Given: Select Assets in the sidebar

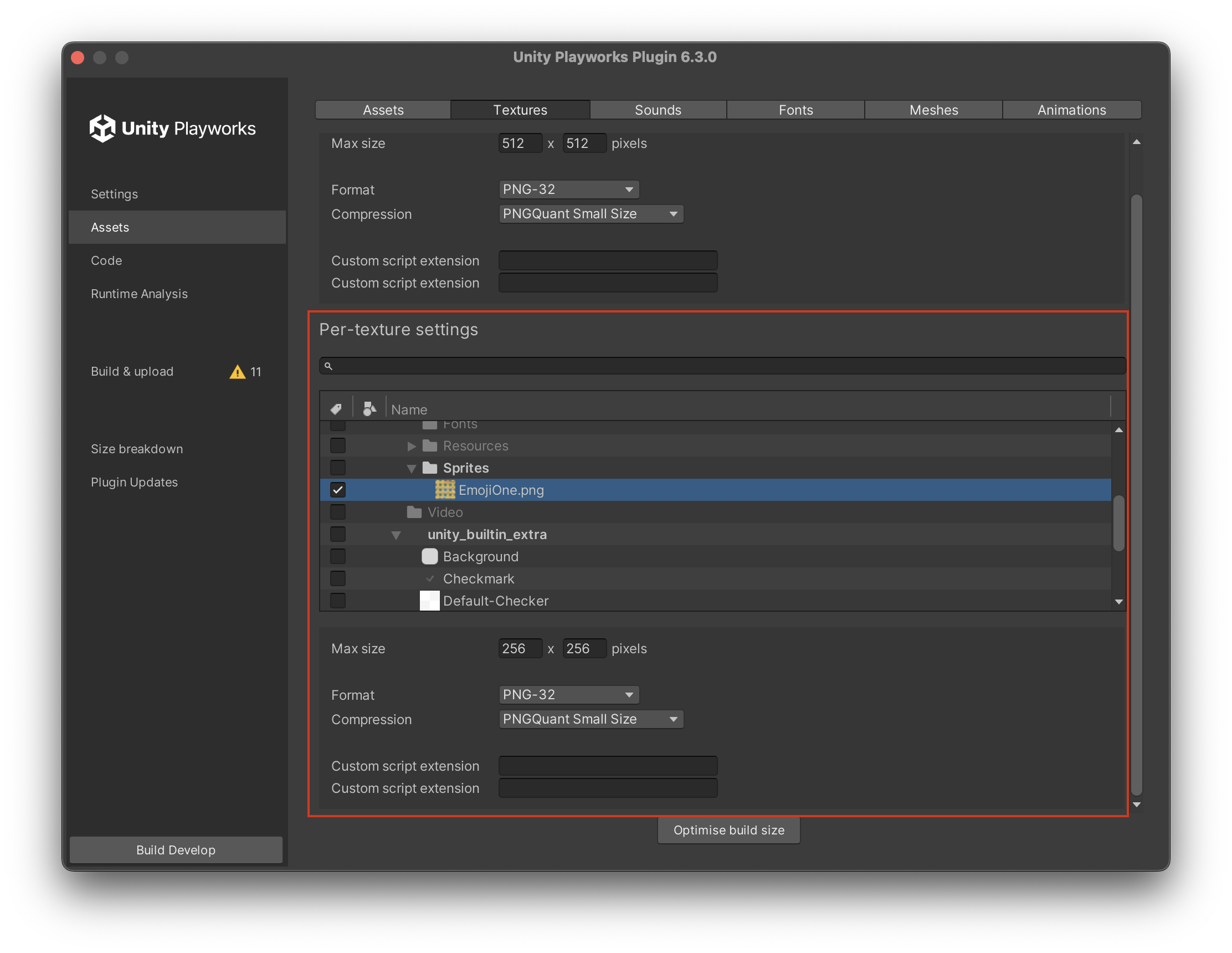Looking at the screenshot, I should point(177,227).
